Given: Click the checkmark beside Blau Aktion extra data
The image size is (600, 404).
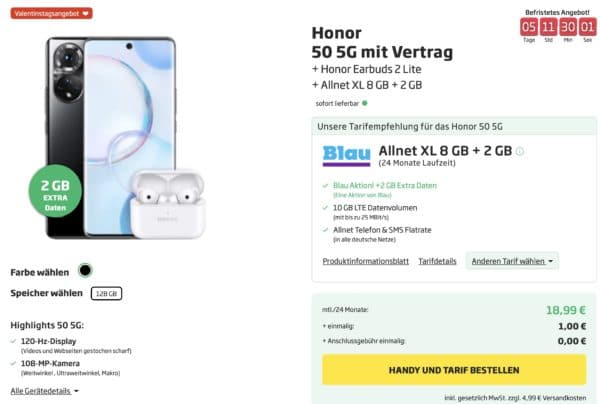Looking at the screenshot, I should pyautogui.click(x=325, y=186).
